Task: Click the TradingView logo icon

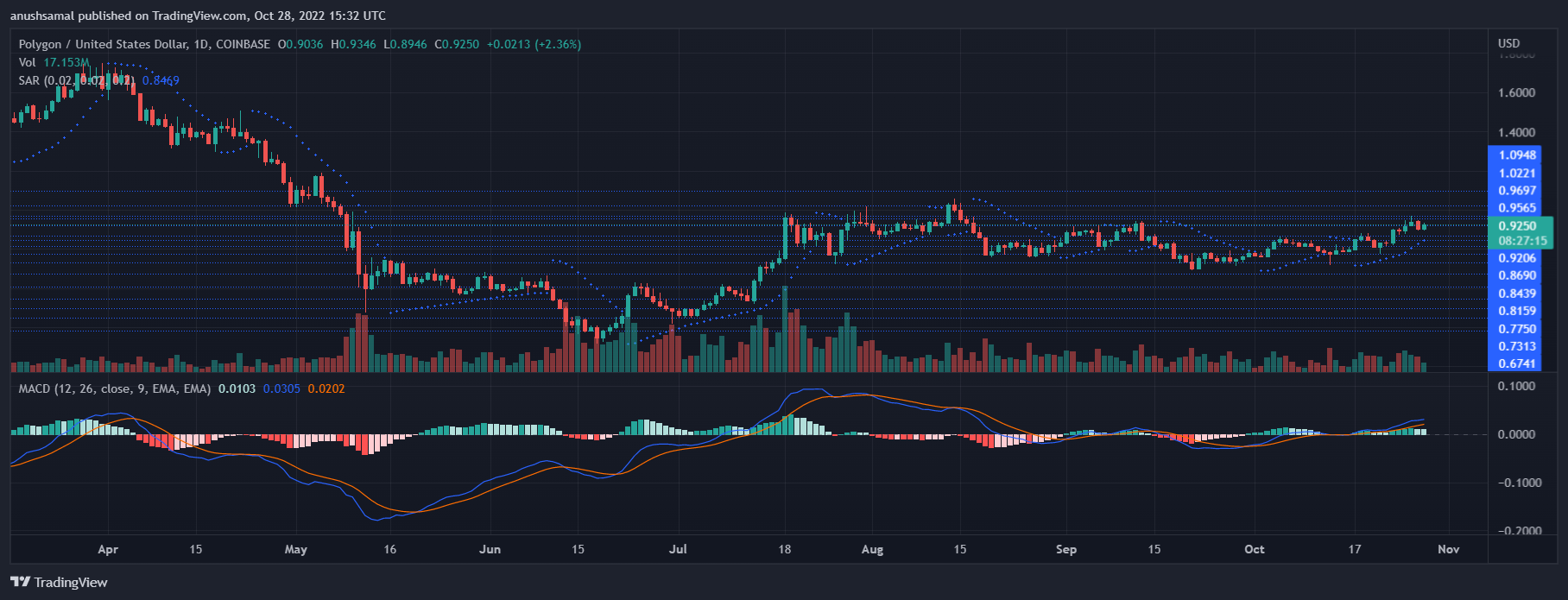Action: 21,582
